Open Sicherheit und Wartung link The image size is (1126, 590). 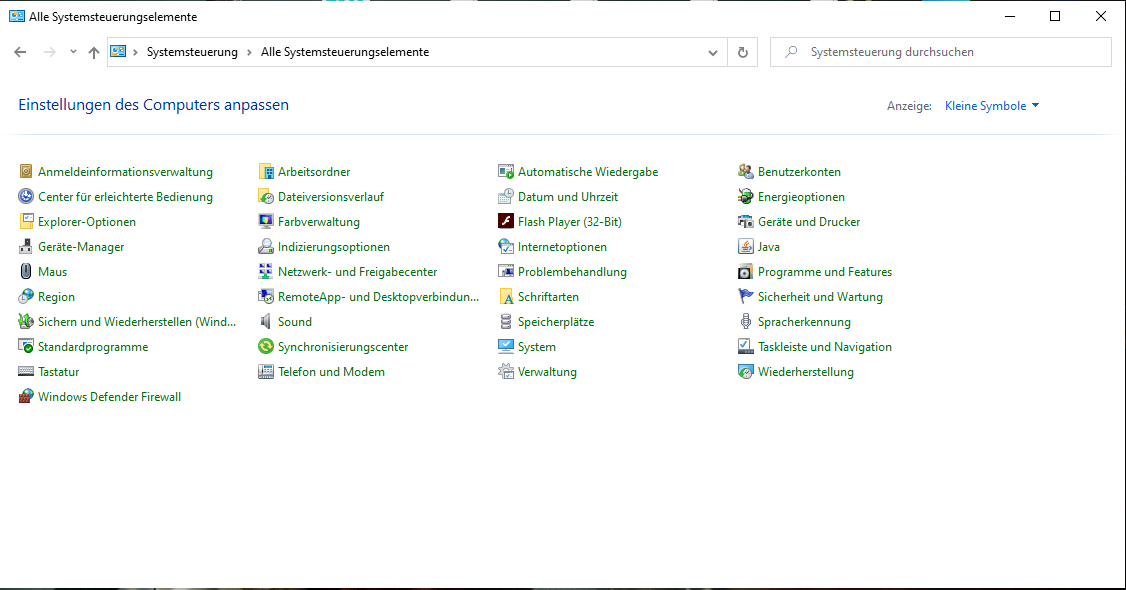tap(820, 296)
